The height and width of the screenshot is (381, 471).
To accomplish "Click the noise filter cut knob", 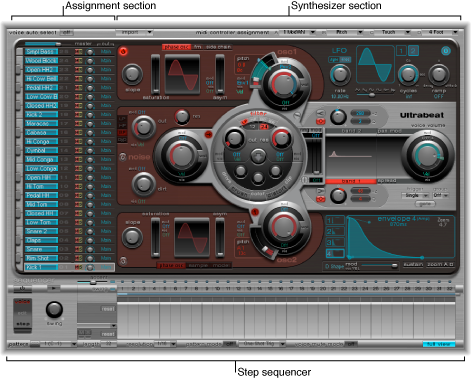I will [x=143, y=127].
